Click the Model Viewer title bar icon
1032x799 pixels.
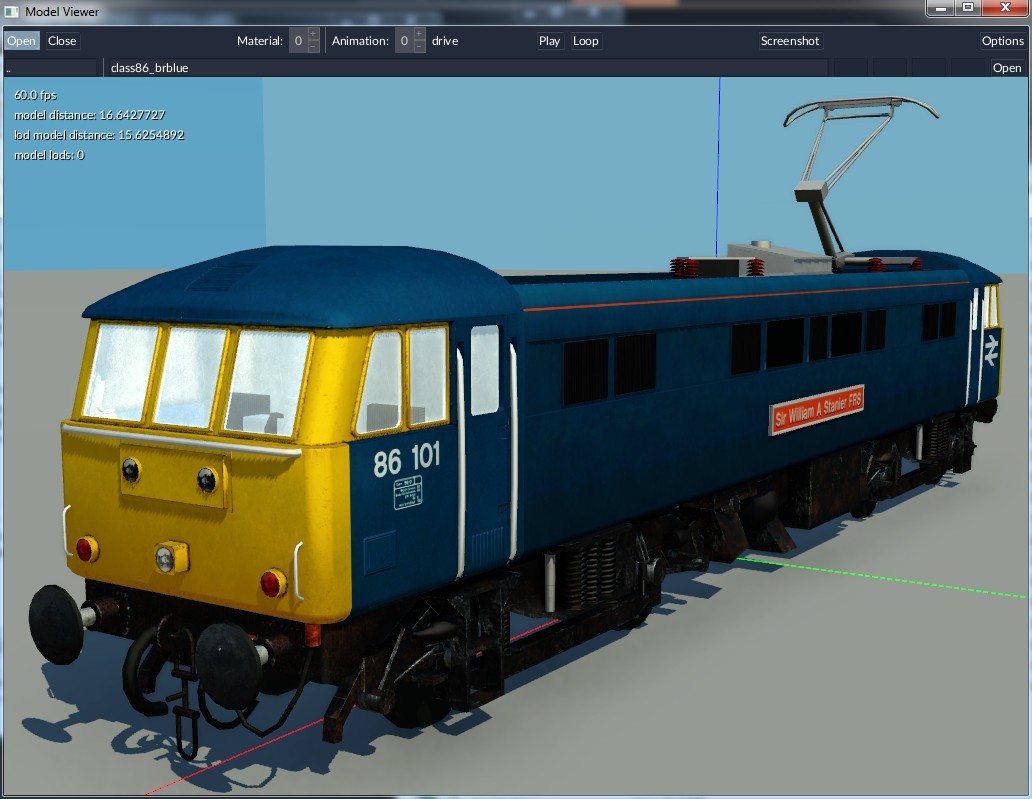11,11
